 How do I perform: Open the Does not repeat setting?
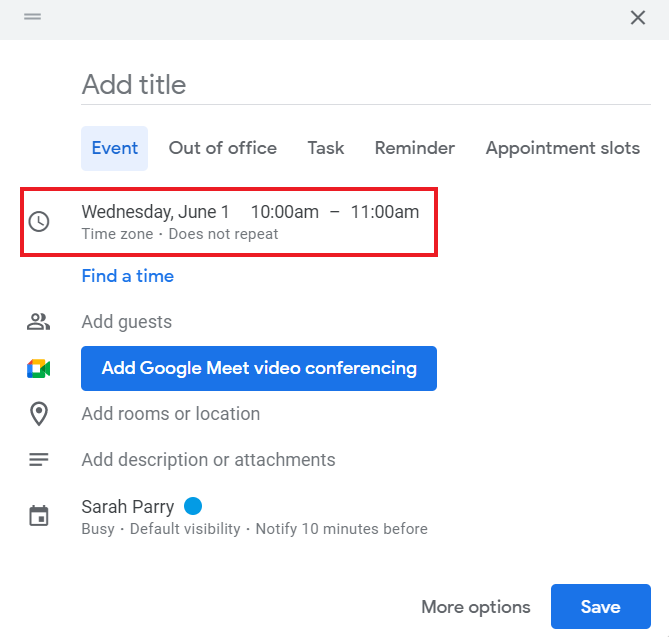(223, 234)
